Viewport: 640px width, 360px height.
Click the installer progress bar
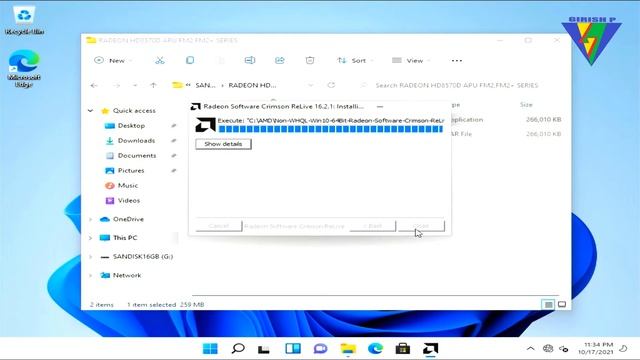tap(331, 129)
